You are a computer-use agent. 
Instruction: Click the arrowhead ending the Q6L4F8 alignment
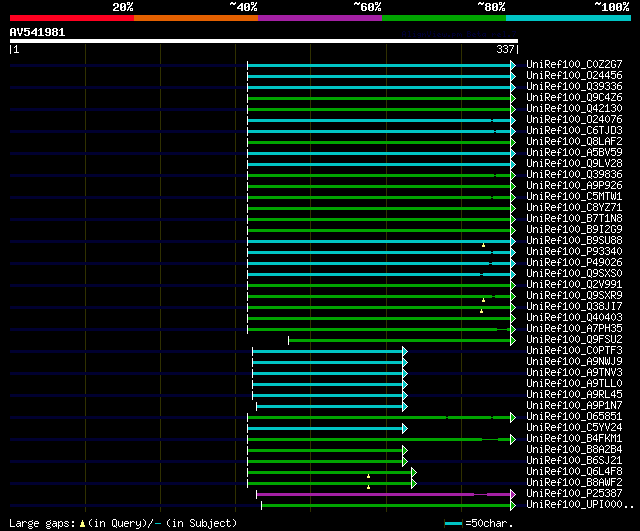click(414, 471)
